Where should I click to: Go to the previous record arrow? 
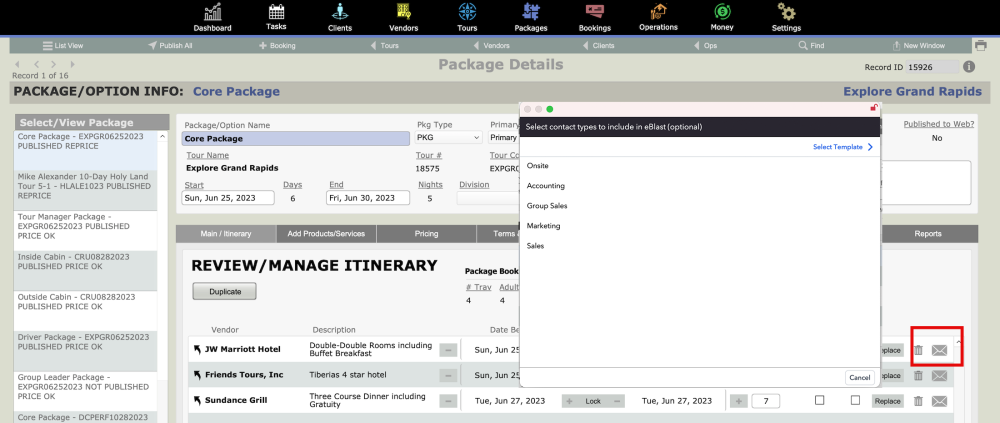pyautogui.click(x=36, y=64)
